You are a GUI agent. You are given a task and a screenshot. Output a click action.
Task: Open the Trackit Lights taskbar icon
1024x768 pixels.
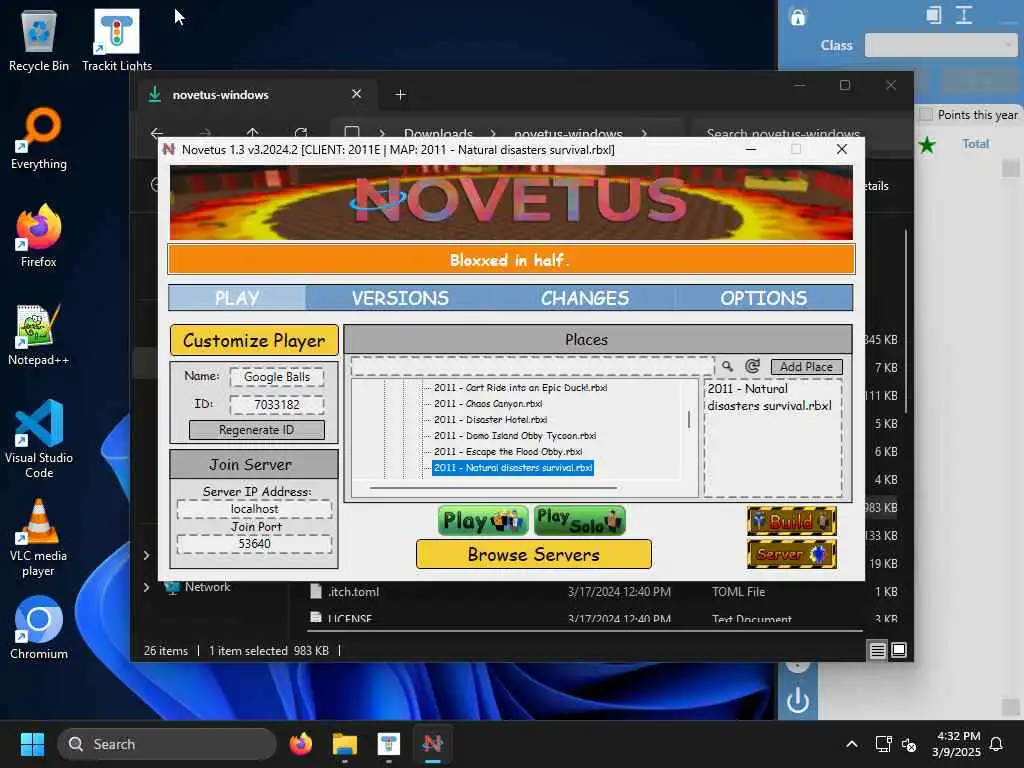click(x=389, y=744)
